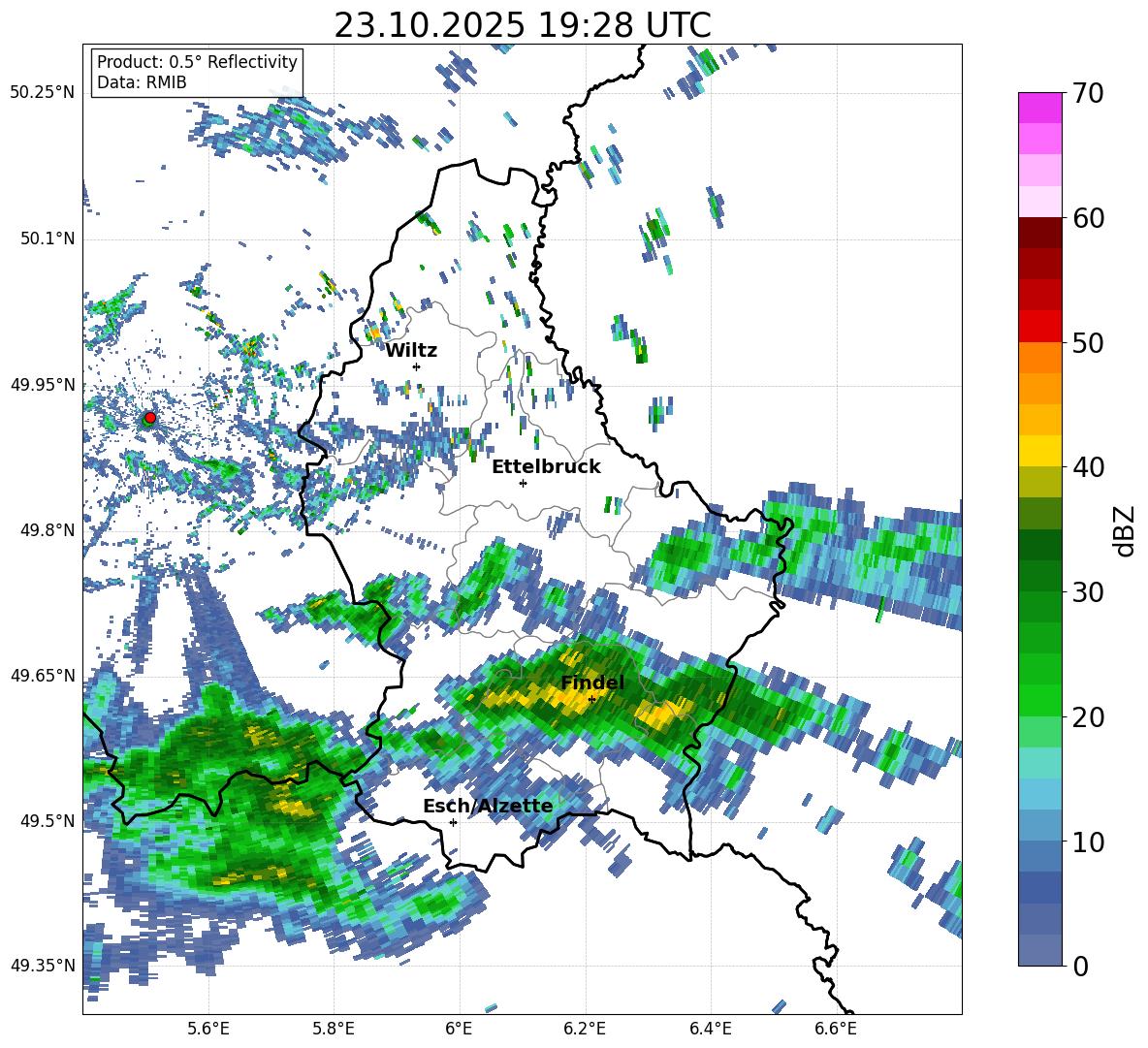Click the 30 value on the colorbar
This screenshot has width=1148, height=1048.
pos(1087,592)
